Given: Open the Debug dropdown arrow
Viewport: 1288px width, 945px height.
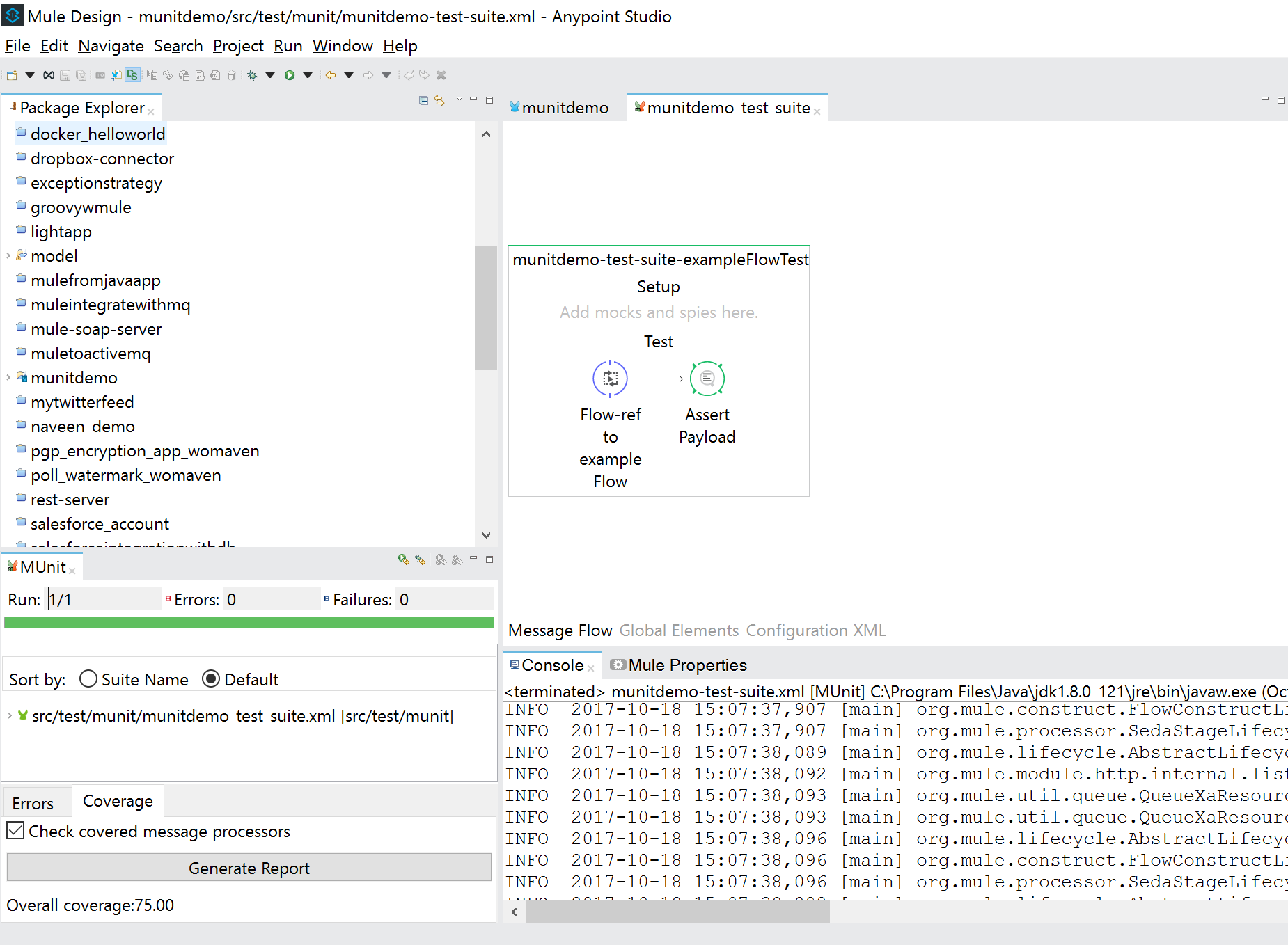Looking at the screenshot, I should [270, 75].
